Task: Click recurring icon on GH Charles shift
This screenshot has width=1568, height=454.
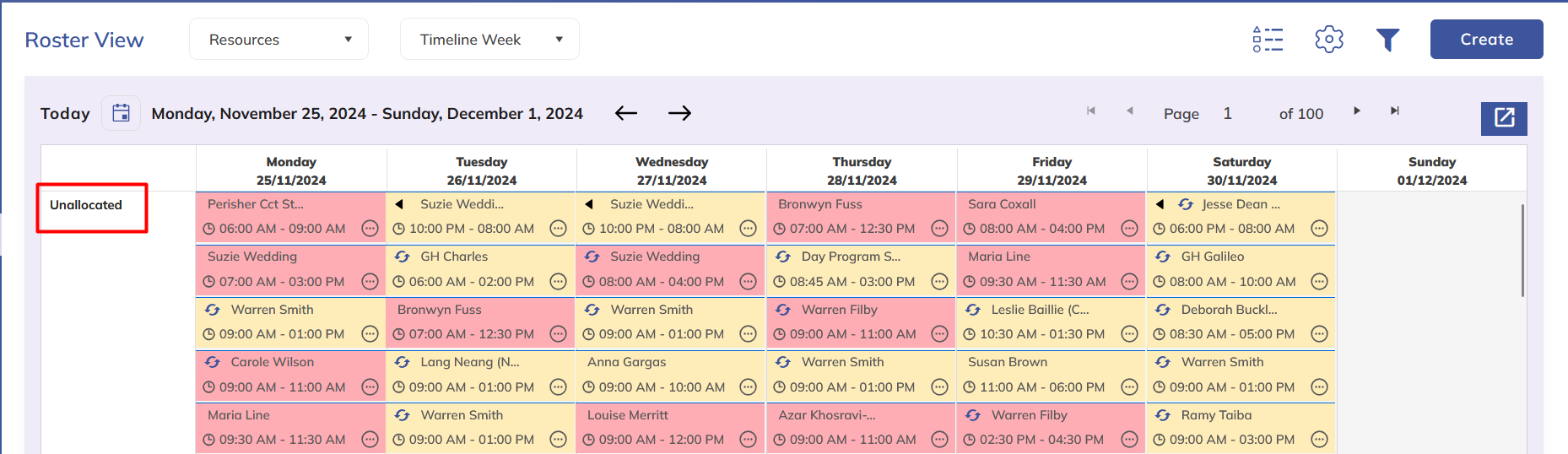Action: click(x=403, y=257)
